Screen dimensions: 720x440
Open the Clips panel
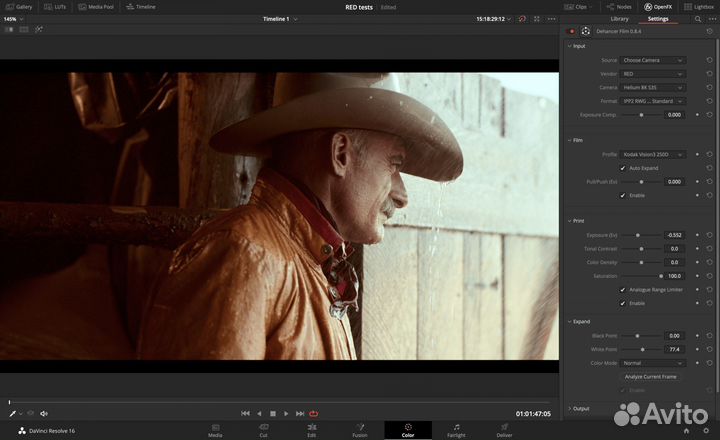click(578, 7)
